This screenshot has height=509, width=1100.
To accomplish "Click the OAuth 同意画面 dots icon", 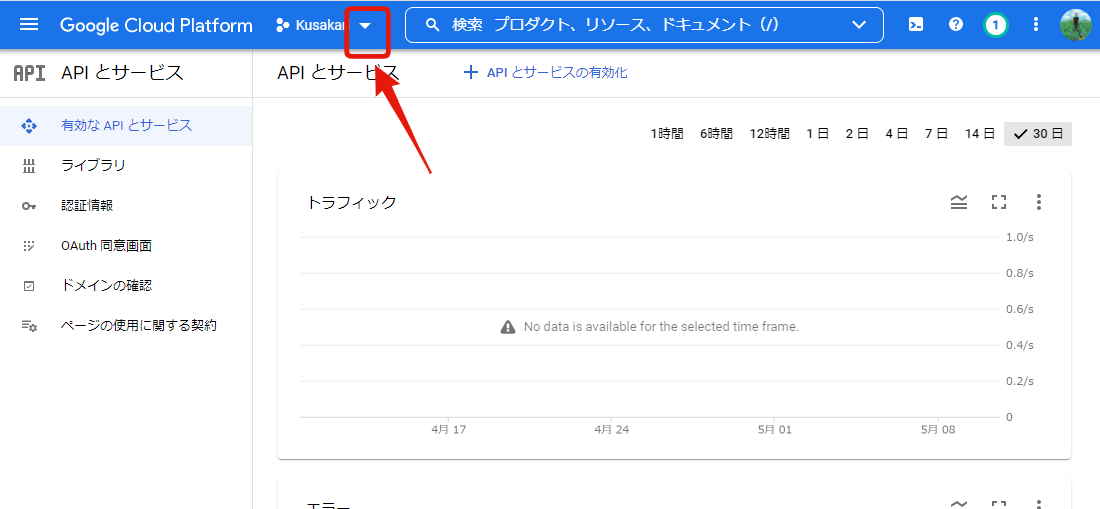I will [29, 246].
